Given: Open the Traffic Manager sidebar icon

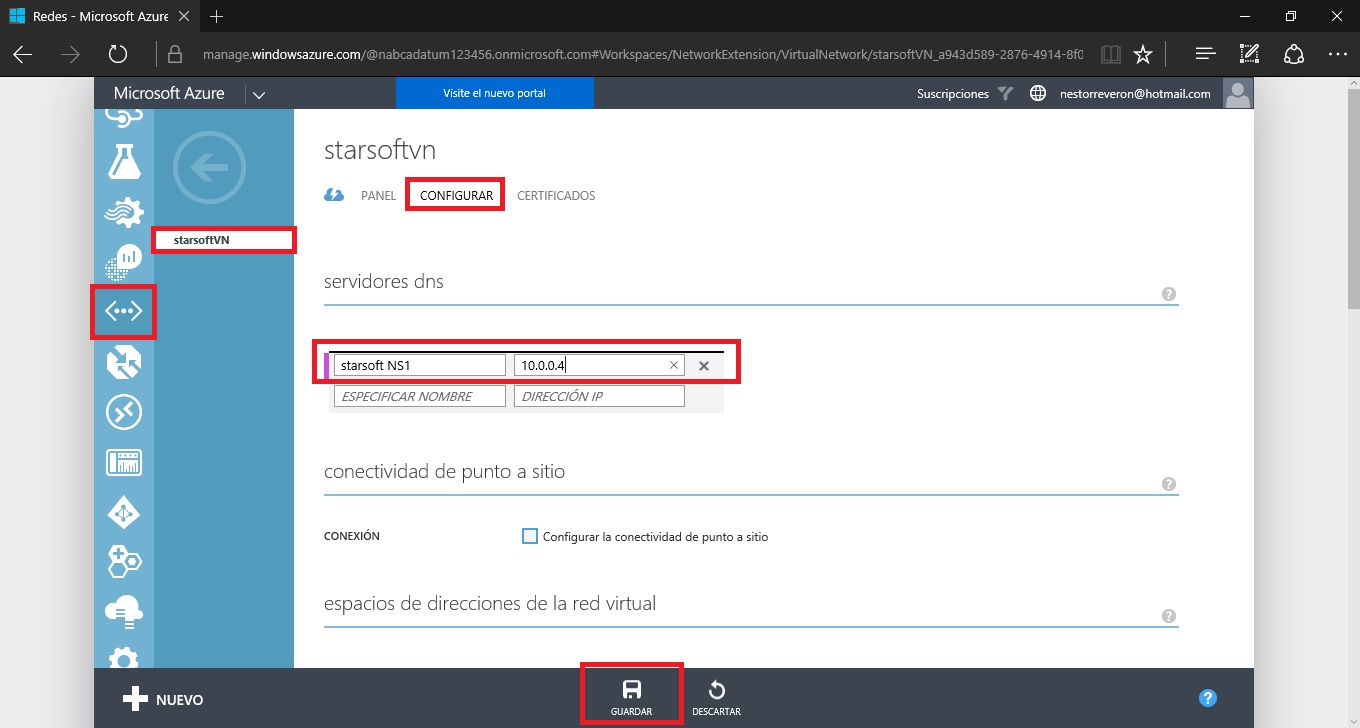Looking at the screenshot, I should [x=124, y=362].
